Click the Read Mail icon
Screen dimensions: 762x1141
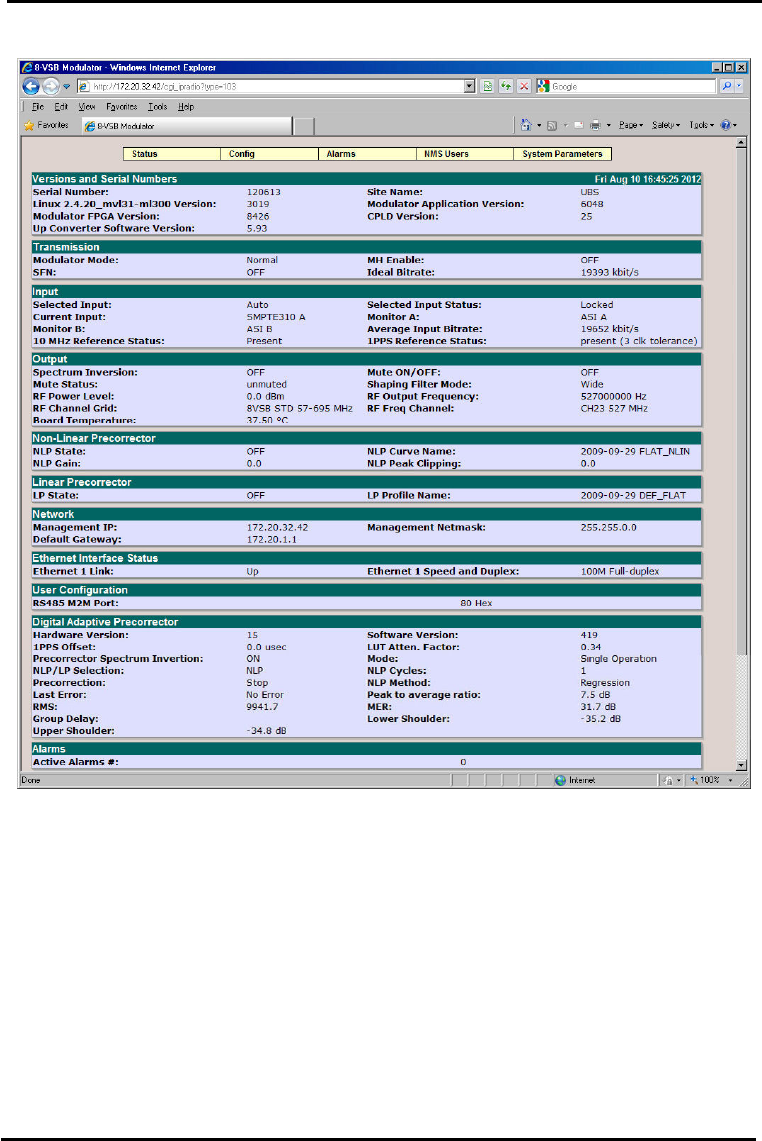tap(579, 125)
